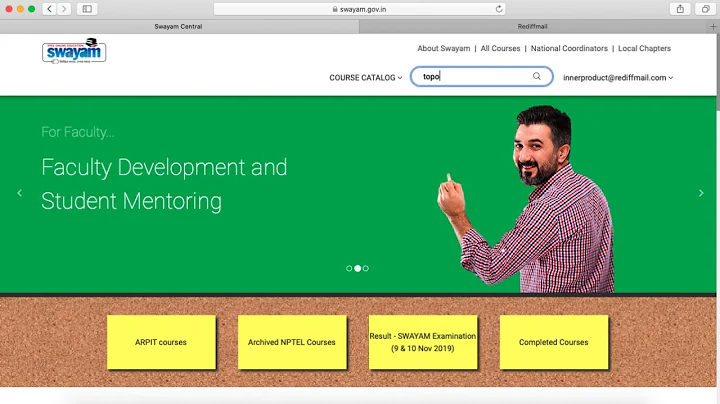720x404 pixels.
Task: Select the third carousel dot
Action: (x=366, y=269)
